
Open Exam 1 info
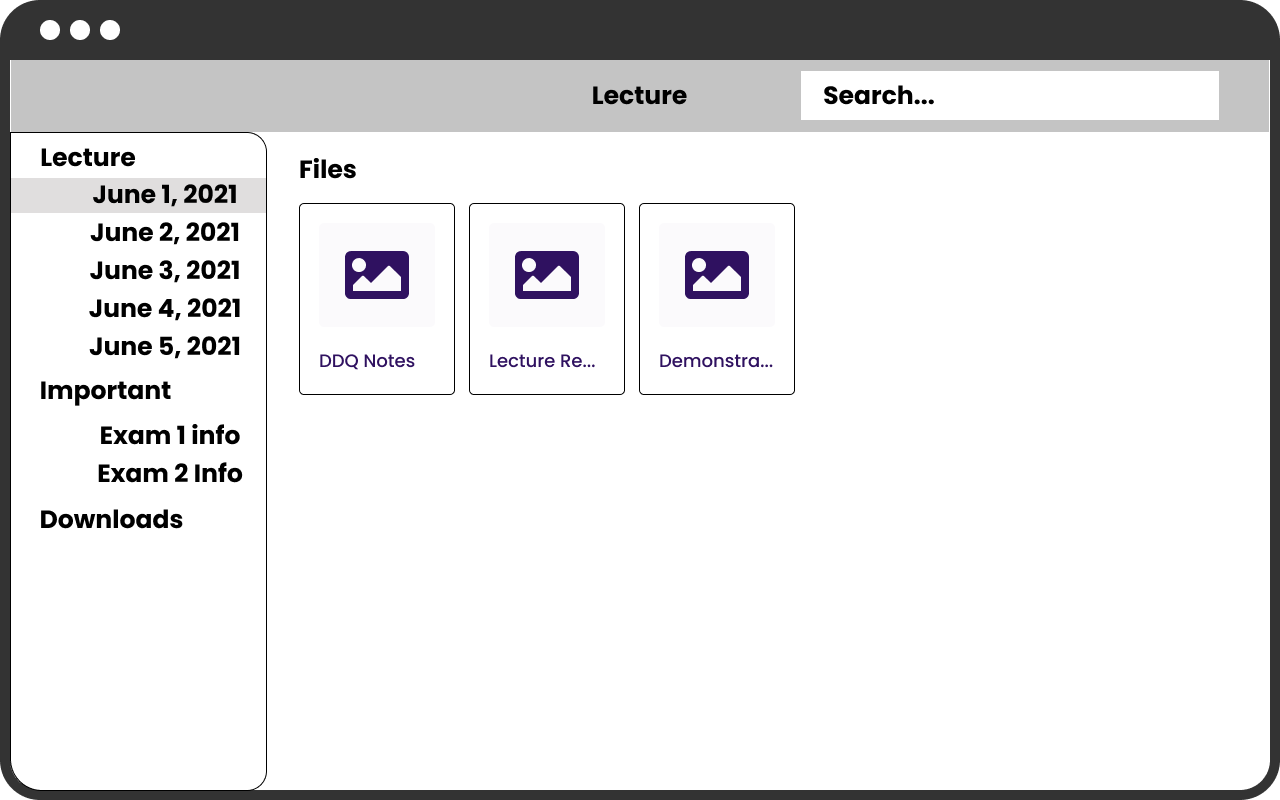click(170, 436)
